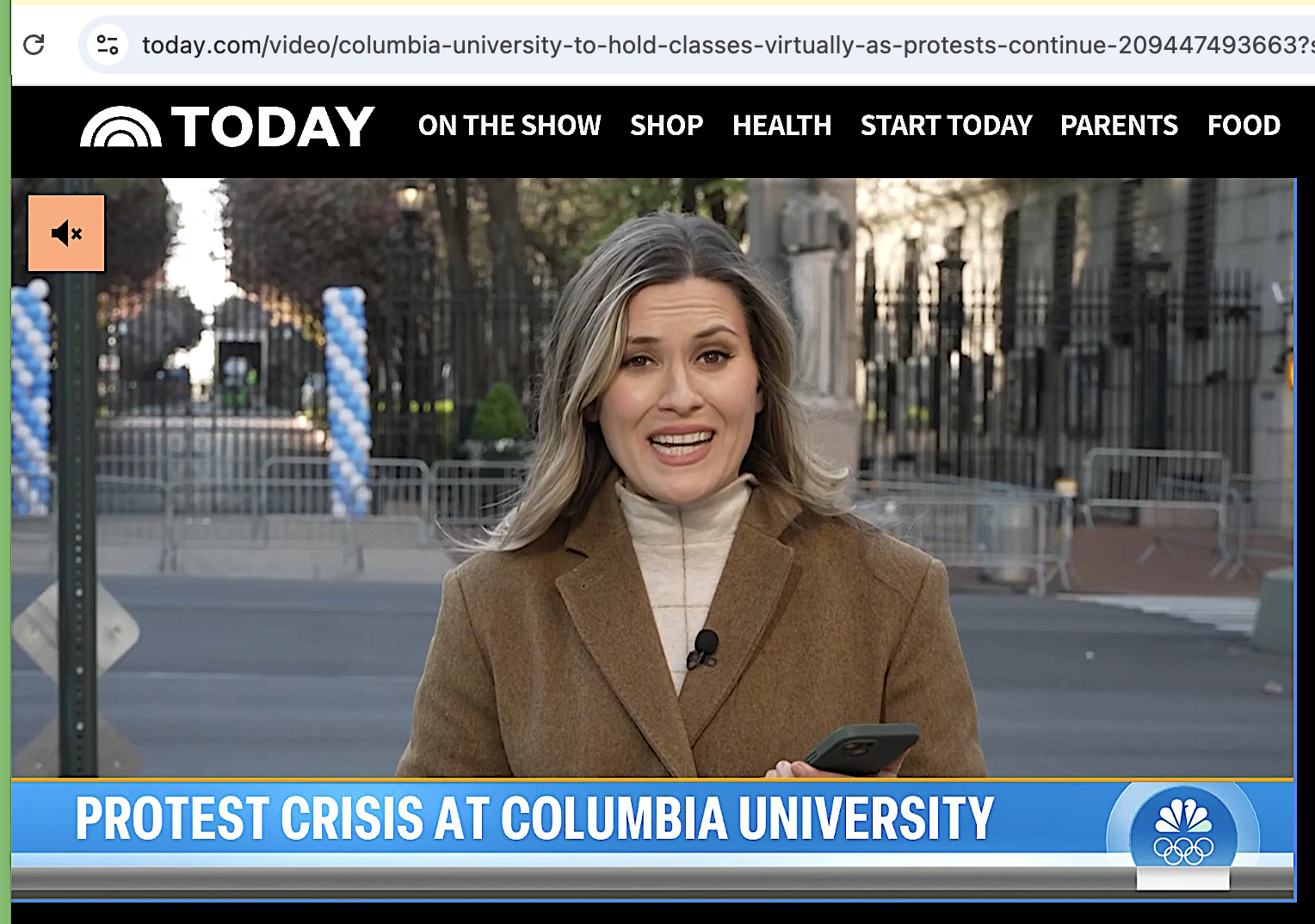Unmute the video with the speaker button
The height and width of the screenshot is (924, 1315).
(66, 233)
